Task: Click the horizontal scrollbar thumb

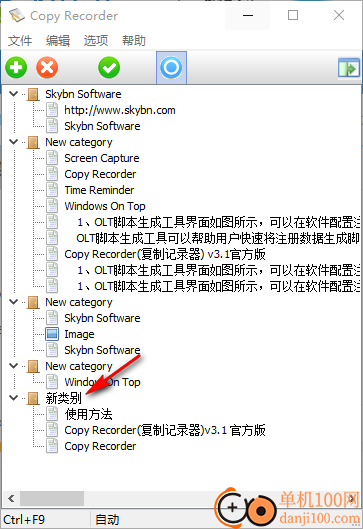Action: click(x=52, y=498)
